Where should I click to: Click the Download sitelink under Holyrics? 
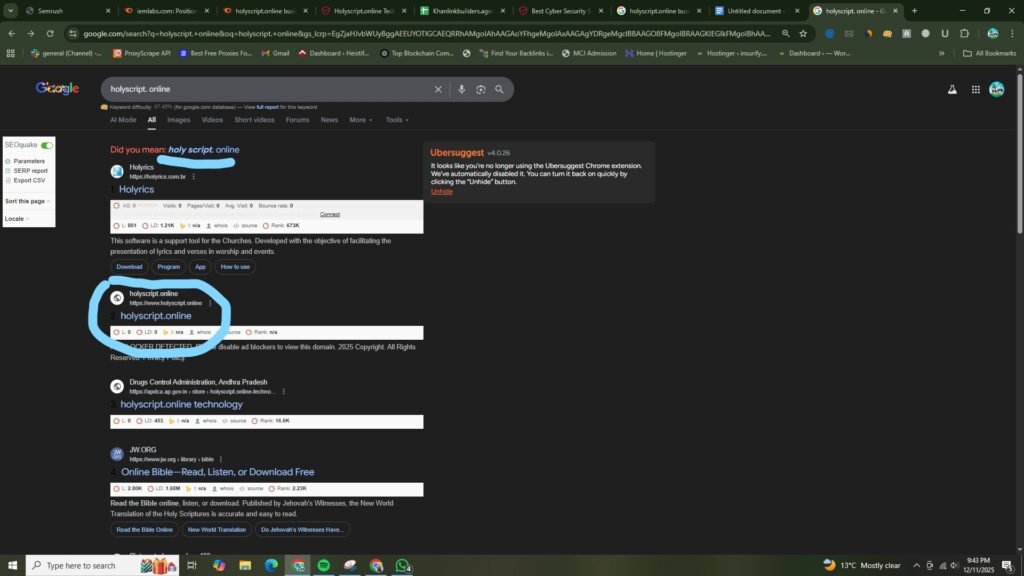click(x=129, y=267)
